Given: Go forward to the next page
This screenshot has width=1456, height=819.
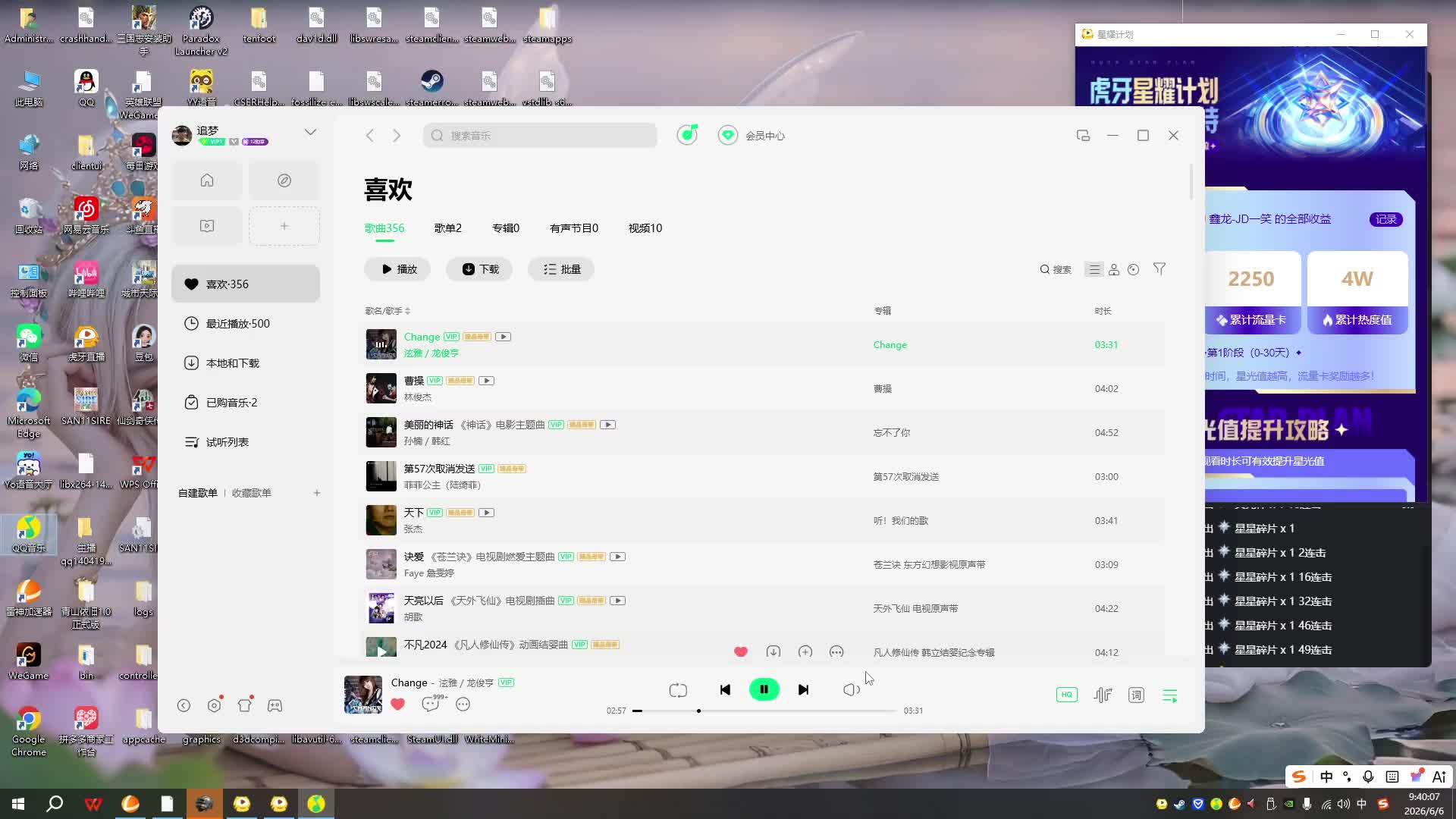Looking at the screenshot, I should click(x=397, y=136).
